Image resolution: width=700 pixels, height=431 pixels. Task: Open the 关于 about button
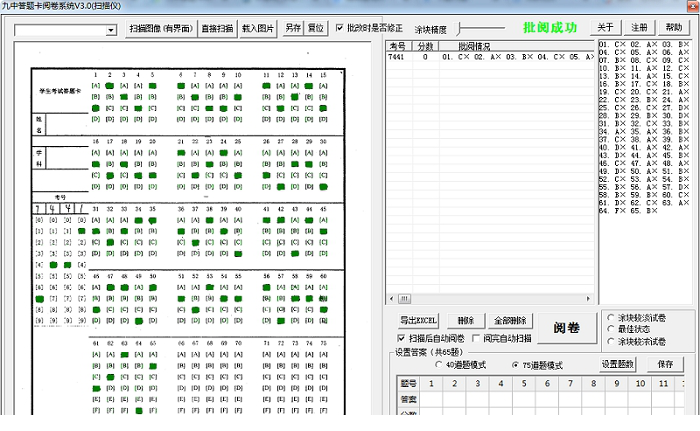click(605, 28)
